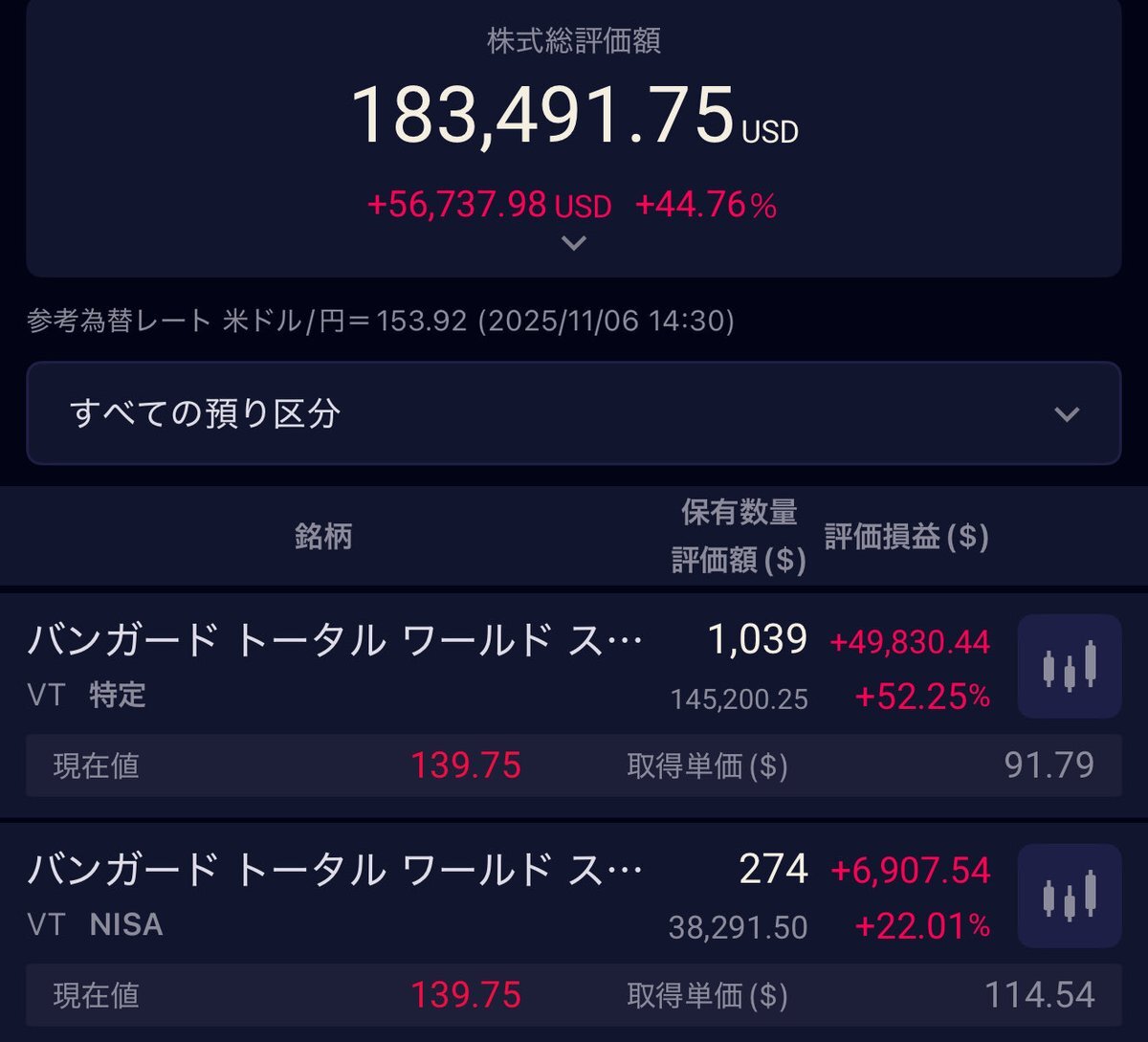Click the 評価損益 ($) column header
The width and height of the screenshot is (1148, 1042).
(906, 536)
